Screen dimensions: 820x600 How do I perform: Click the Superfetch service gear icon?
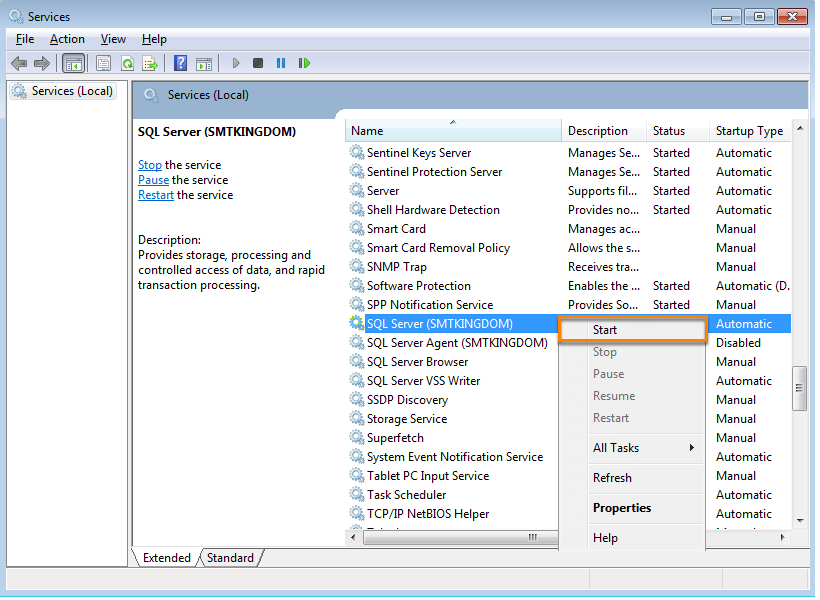(x=358, y=439)
